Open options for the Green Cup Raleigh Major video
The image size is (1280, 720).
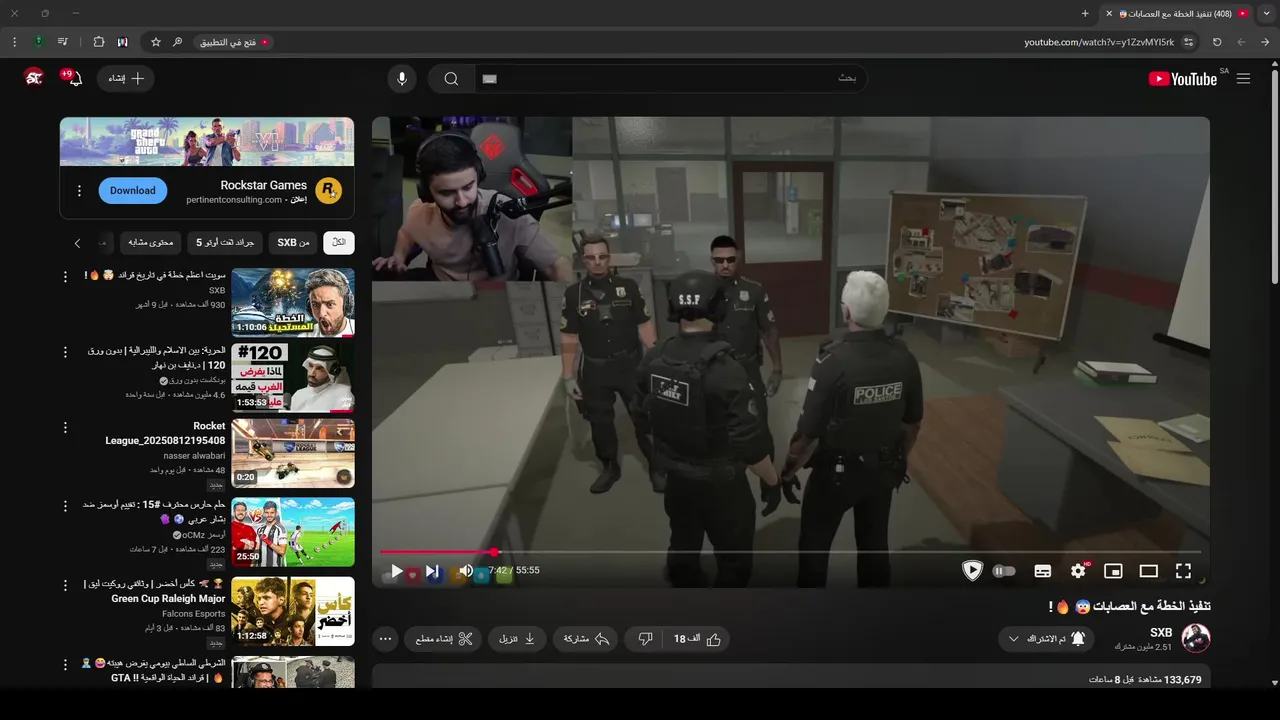pos(65,585)
